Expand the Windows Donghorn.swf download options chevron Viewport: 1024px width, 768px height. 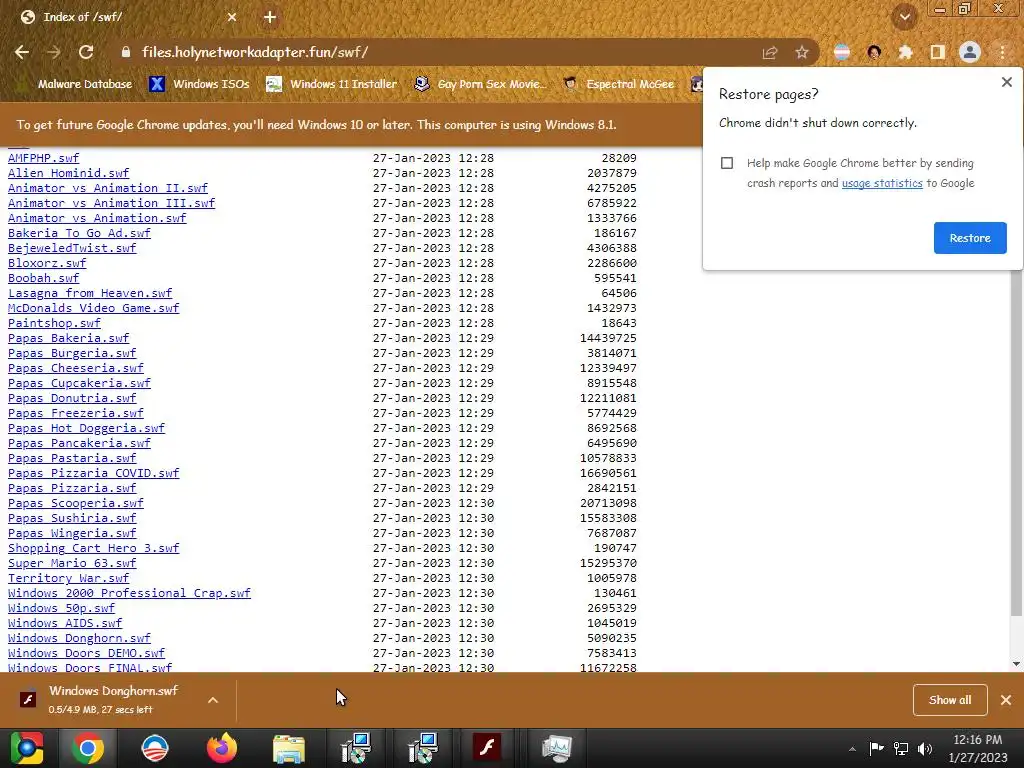pyautogui.click(x=213, y=700)
